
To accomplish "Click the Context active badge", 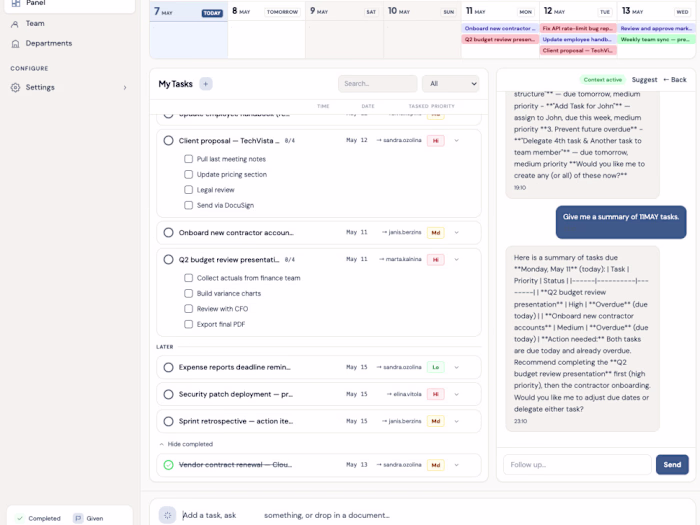I will 603,79.
